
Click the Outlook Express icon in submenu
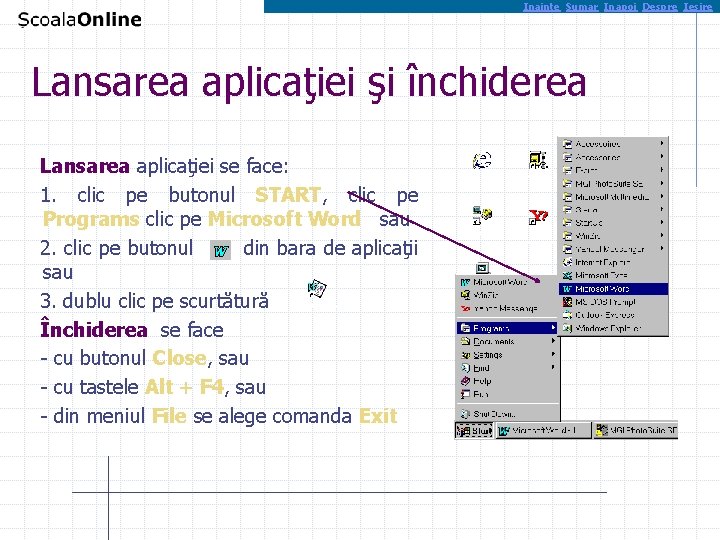(x=568, y=315)
